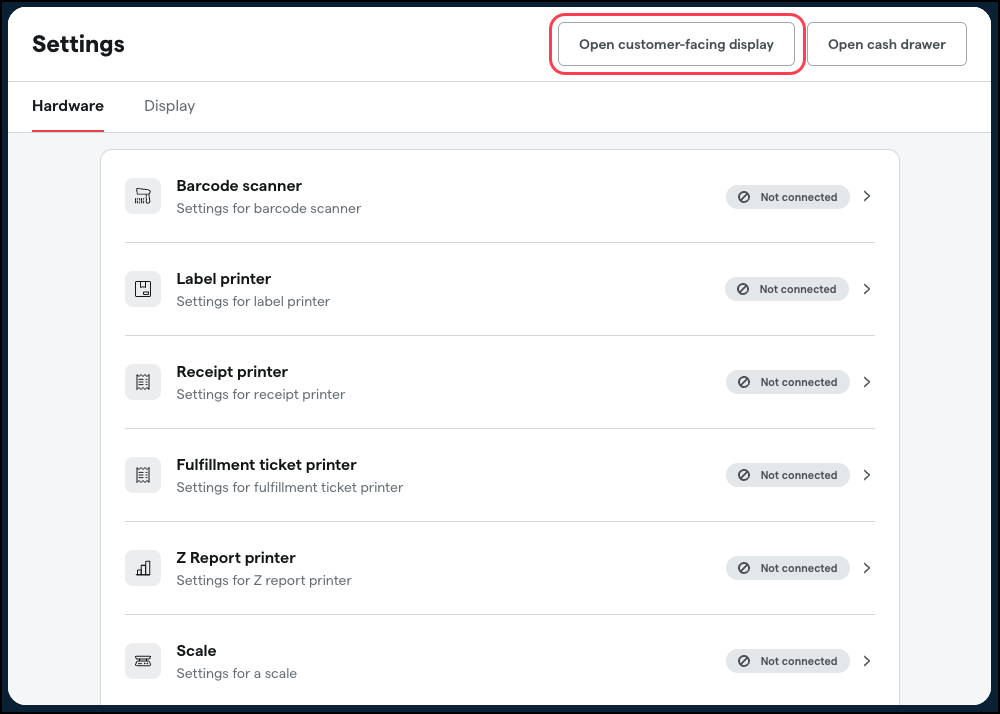Click the Not connected badge for Scale

pos(788,661)
